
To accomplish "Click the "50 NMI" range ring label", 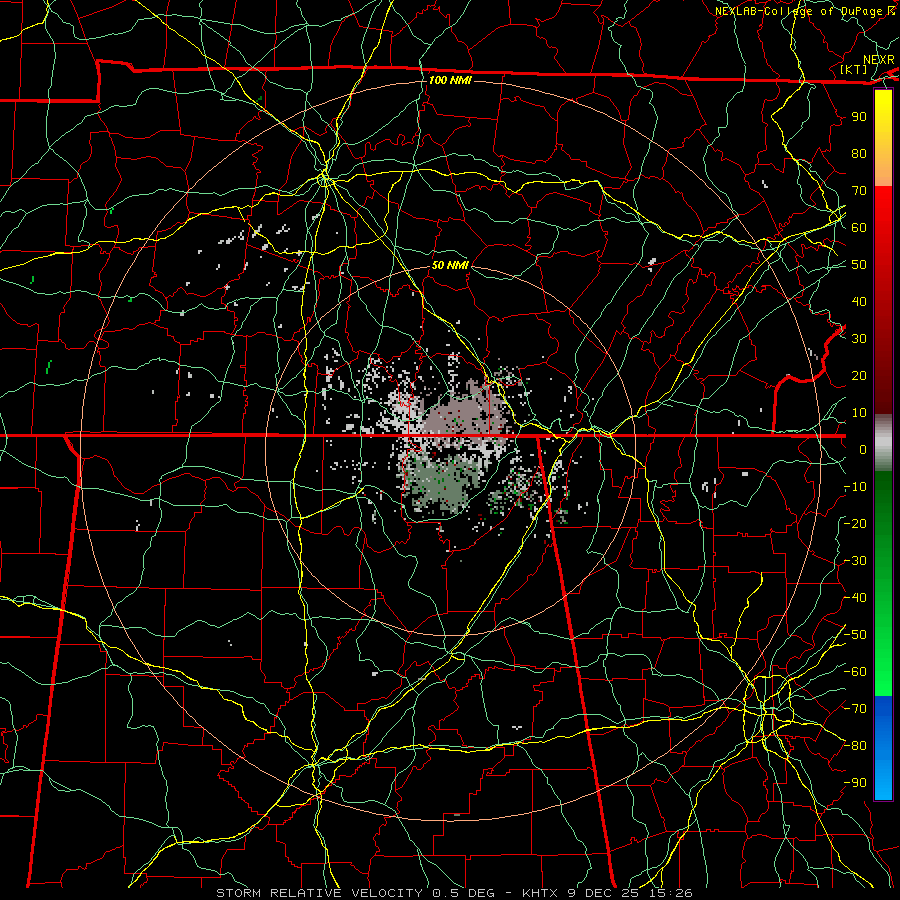I will tap(450, 265).
